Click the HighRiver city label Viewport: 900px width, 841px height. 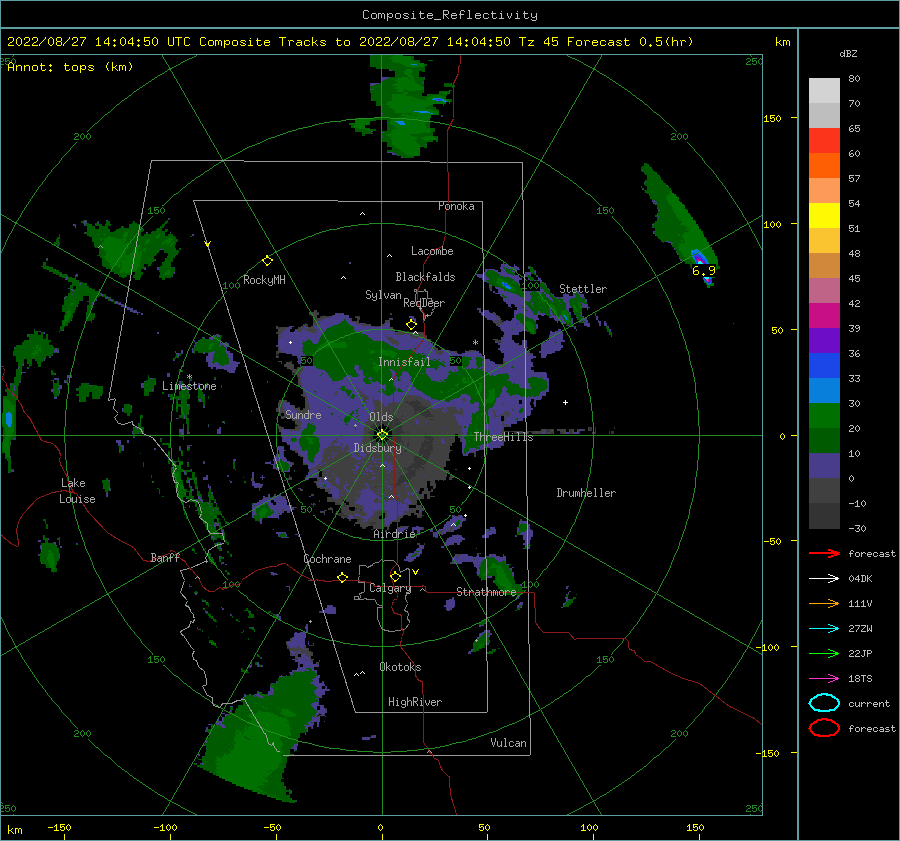415,702
